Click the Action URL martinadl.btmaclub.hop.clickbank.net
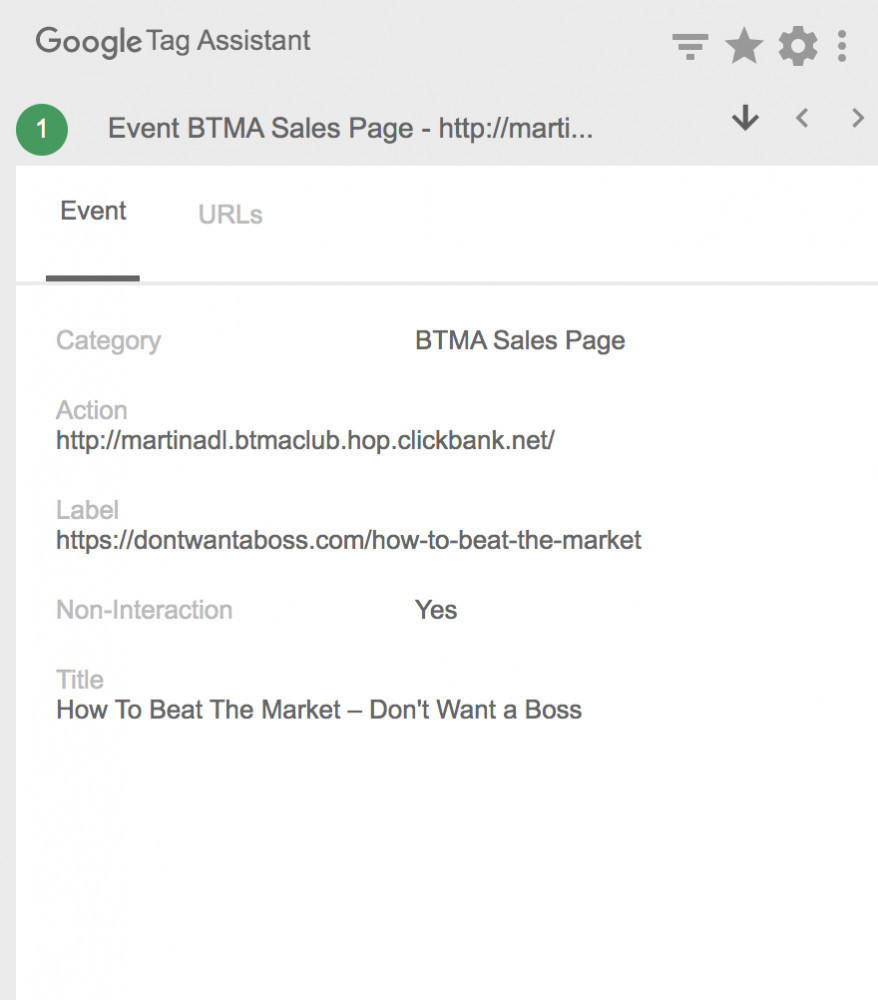 (x=305, y=440)
